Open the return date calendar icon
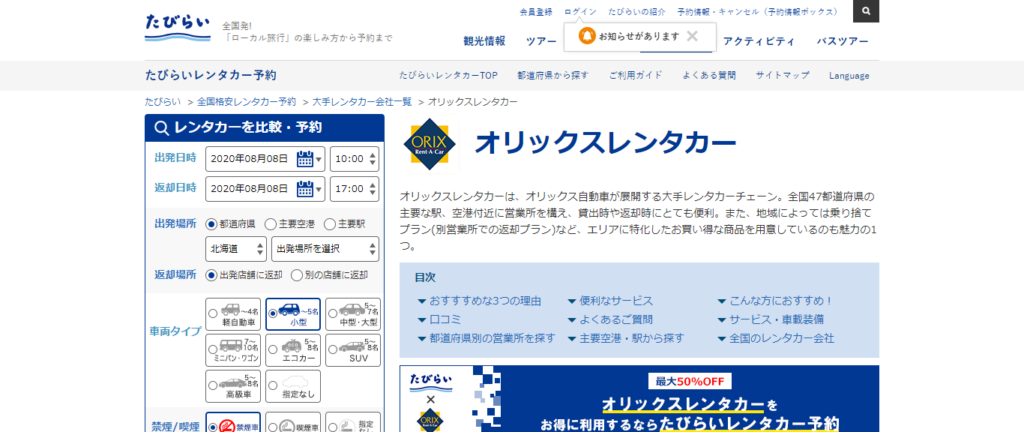This screenshot has width=1024, height=432. point(306,188)
